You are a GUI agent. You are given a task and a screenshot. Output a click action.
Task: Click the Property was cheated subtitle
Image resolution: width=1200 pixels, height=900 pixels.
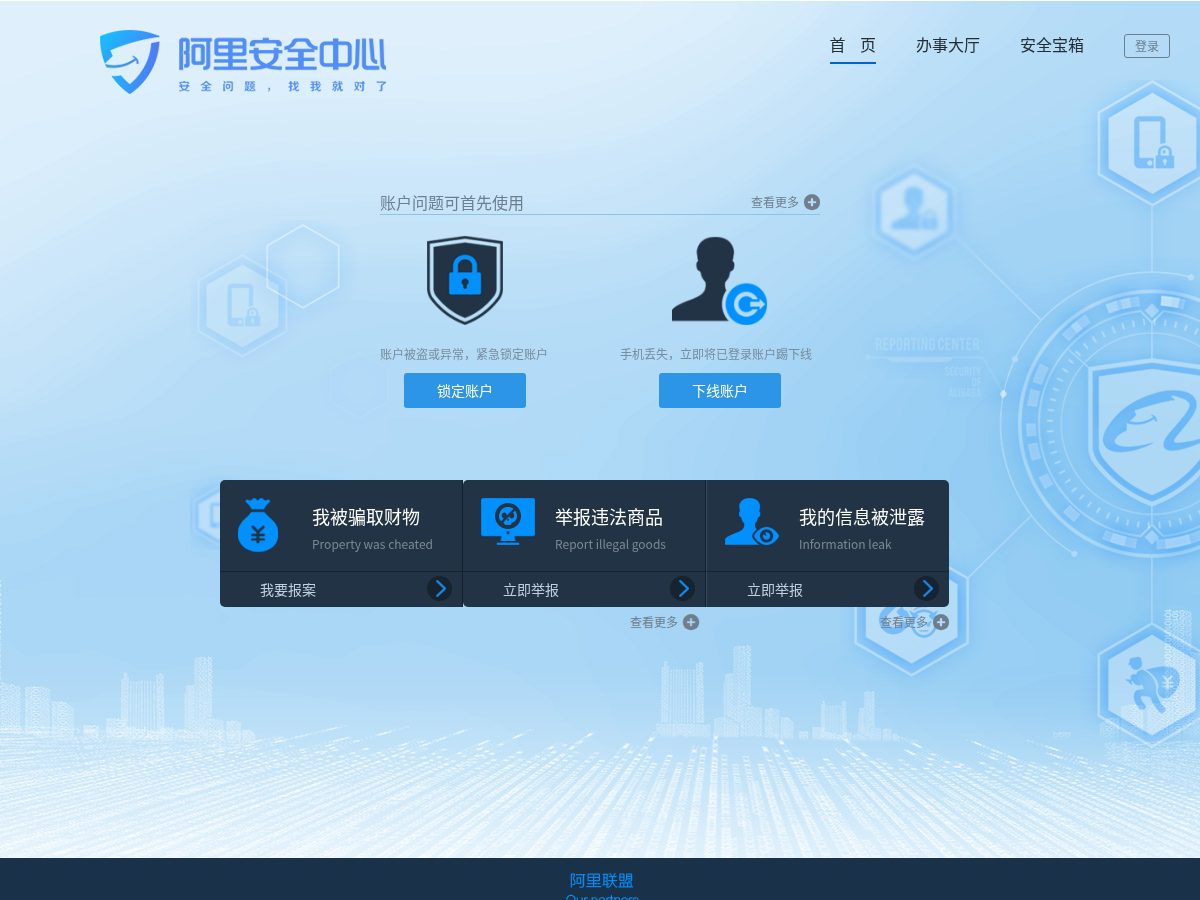(372, 545)
